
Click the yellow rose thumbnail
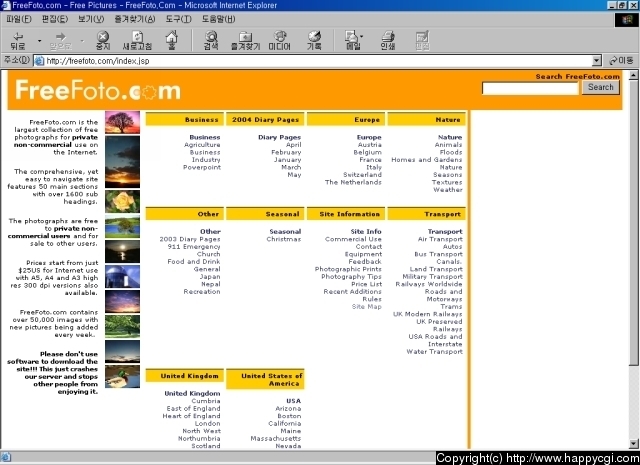coord(122,201)
